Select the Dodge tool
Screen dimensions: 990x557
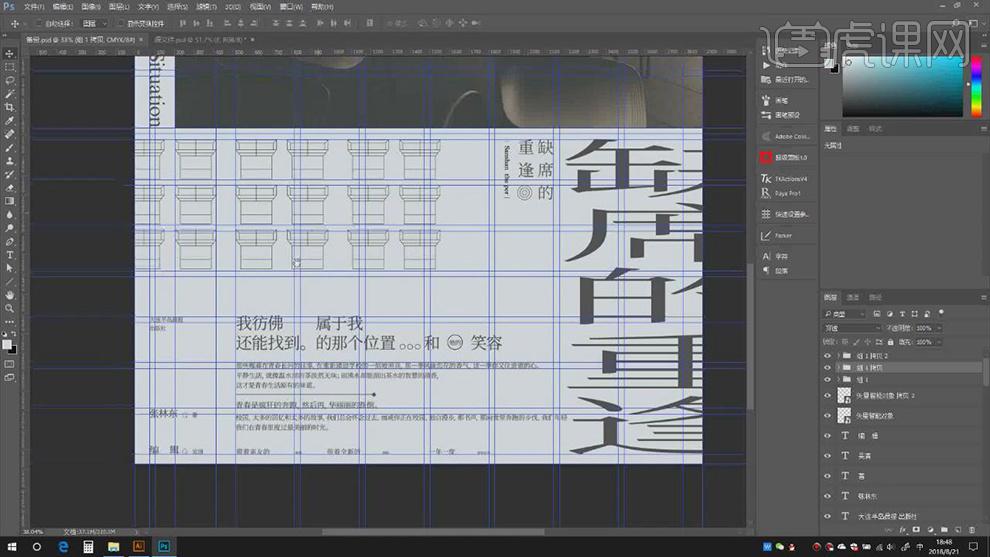pos(9,228)
